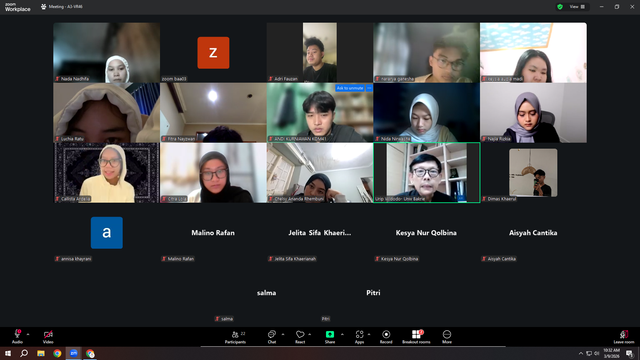The width and height of the screenshot is (640, 360).
Task: Expand the caret next to Chat
Action: pyautogui.click(x=283, y=334)
